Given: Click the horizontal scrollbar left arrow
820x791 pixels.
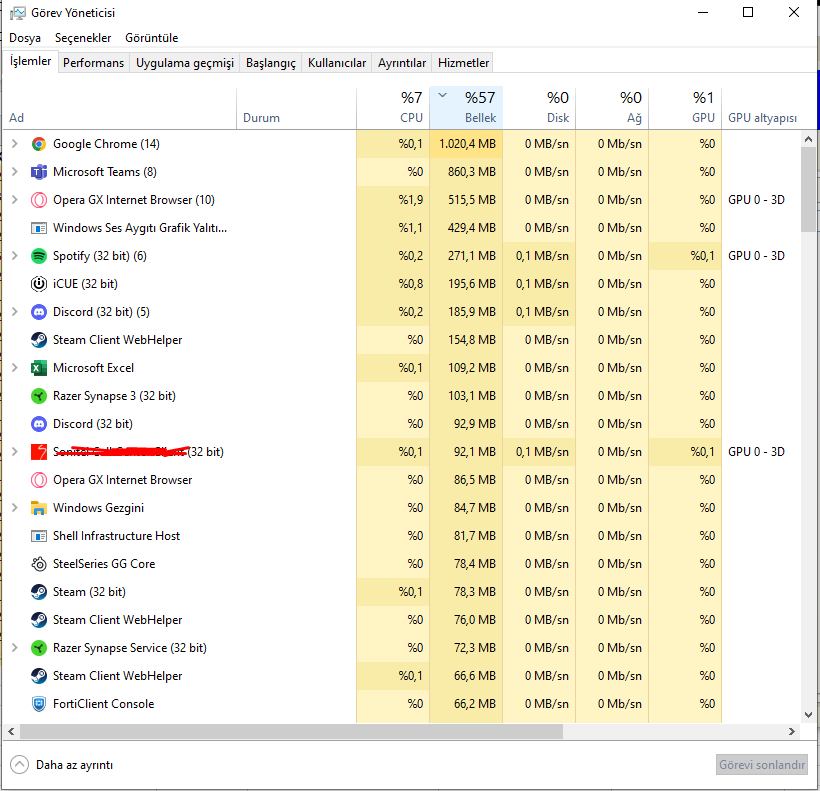Looking at the screenshot, I should [x=11, y=731].
